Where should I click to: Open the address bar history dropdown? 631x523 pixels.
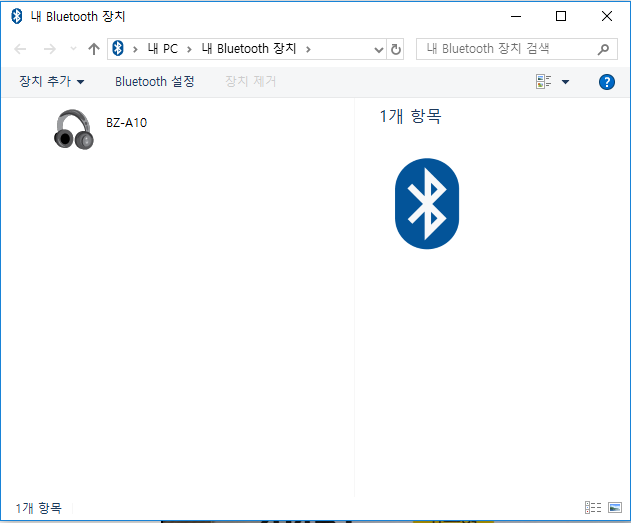[378, 49]
